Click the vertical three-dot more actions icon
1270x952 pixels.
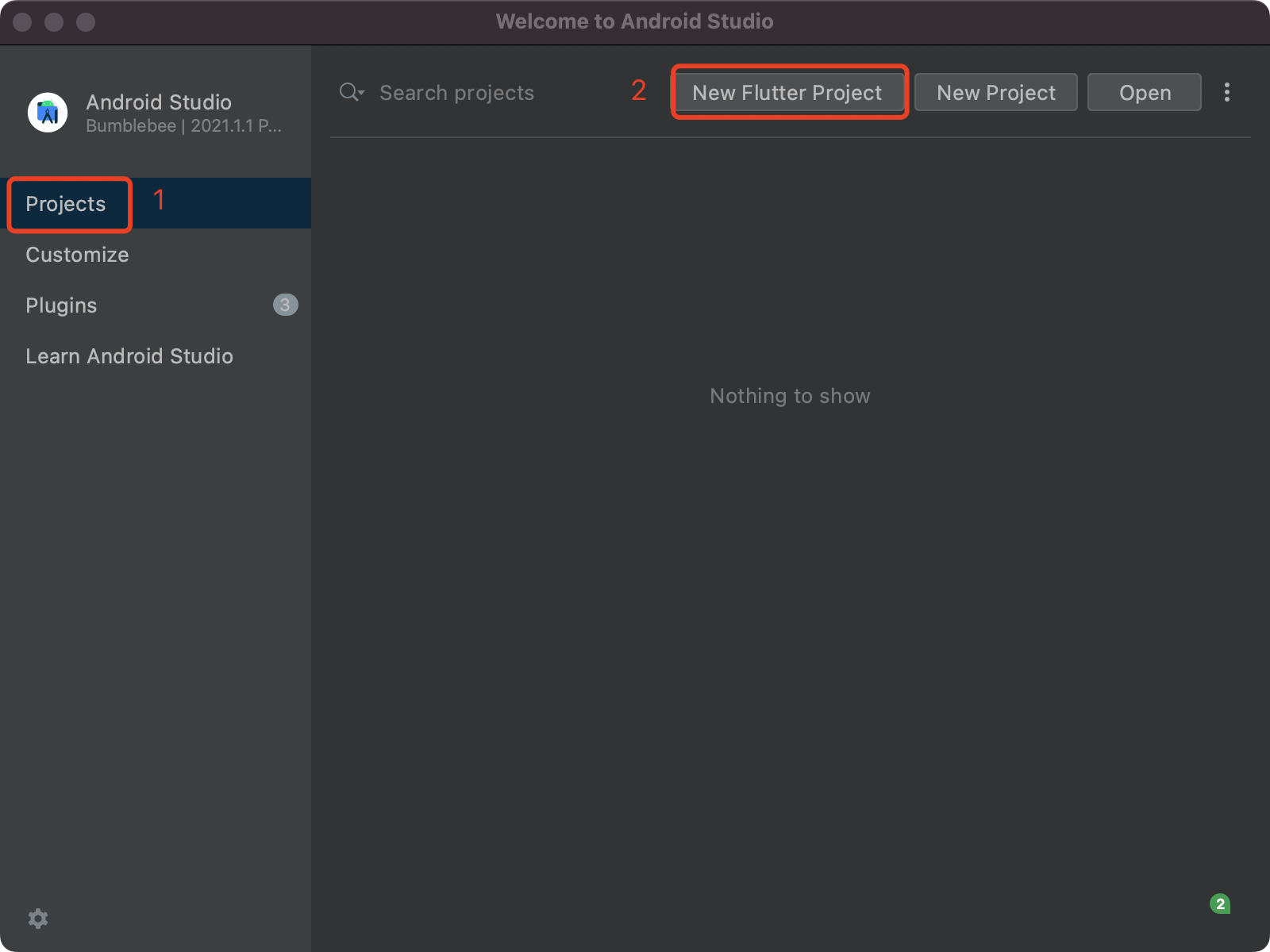[1227, 92]
